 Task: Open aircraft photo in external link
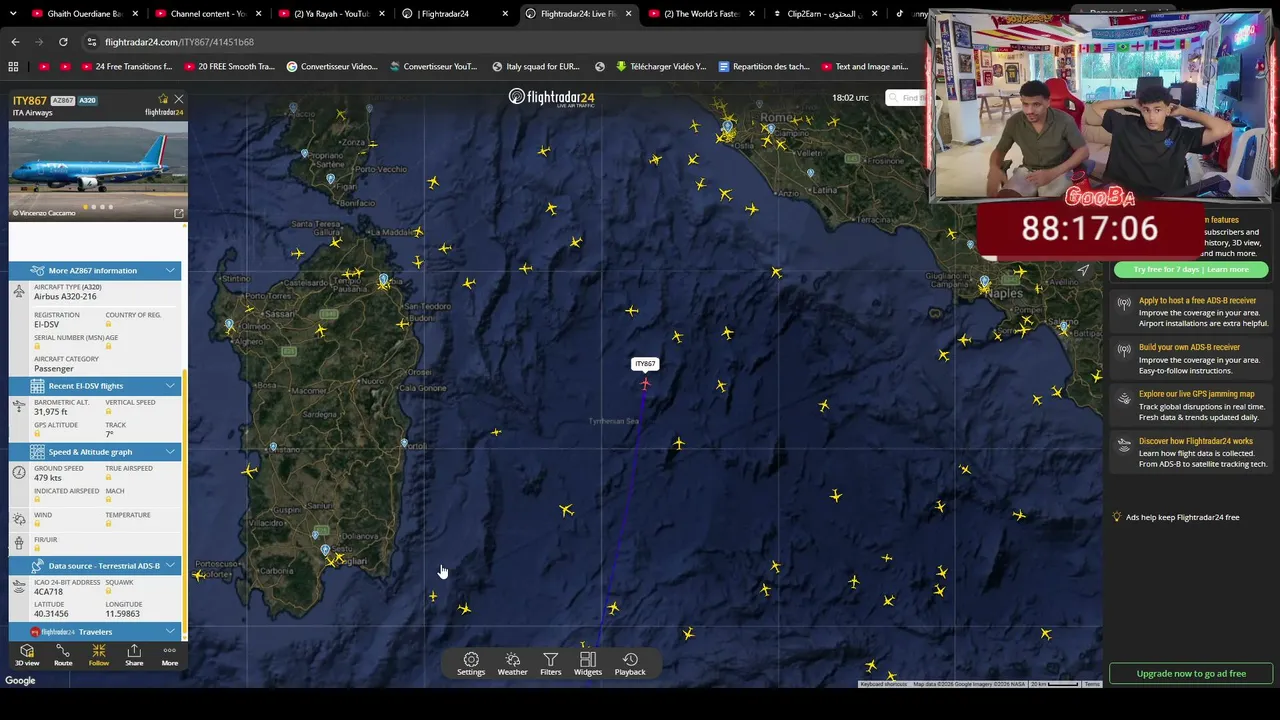click(179, 213)
